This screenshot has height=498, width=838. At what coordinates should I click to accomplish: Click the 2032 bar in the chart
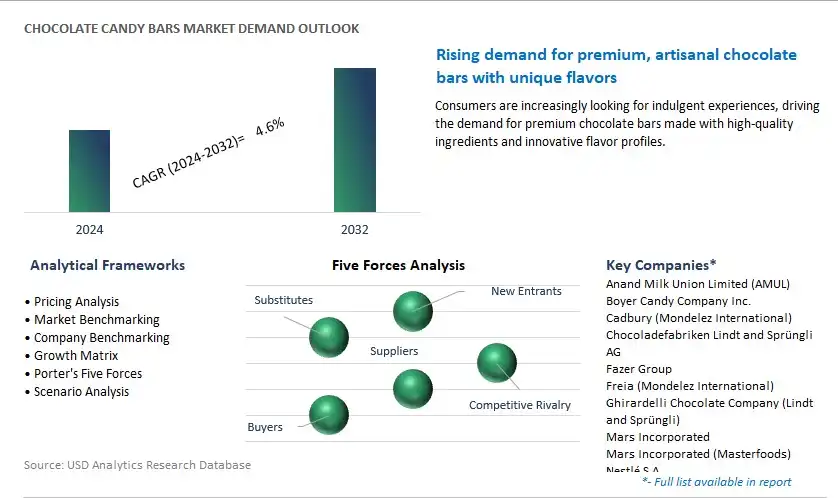pos(355,140)
